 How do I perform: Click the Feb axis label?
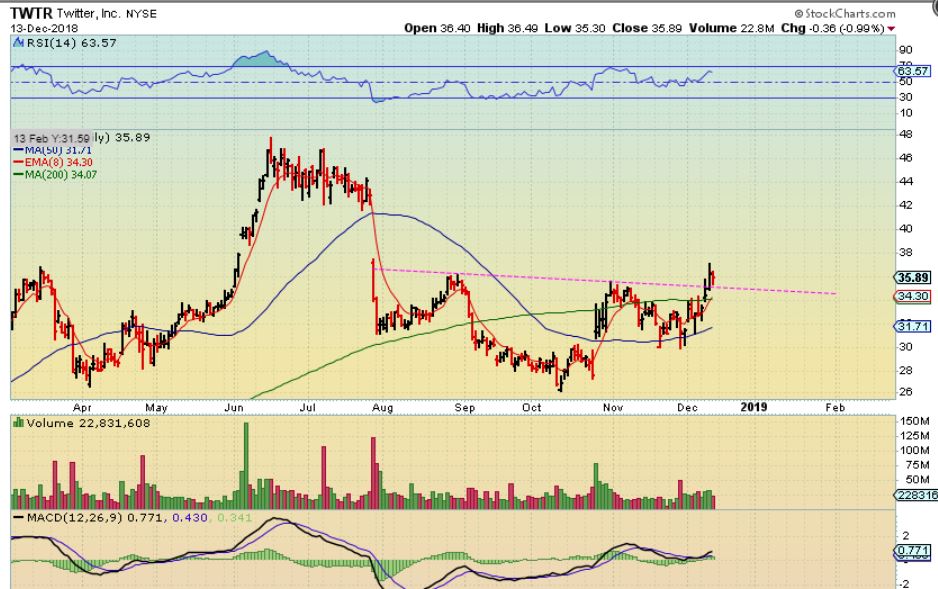click(835, 408)
